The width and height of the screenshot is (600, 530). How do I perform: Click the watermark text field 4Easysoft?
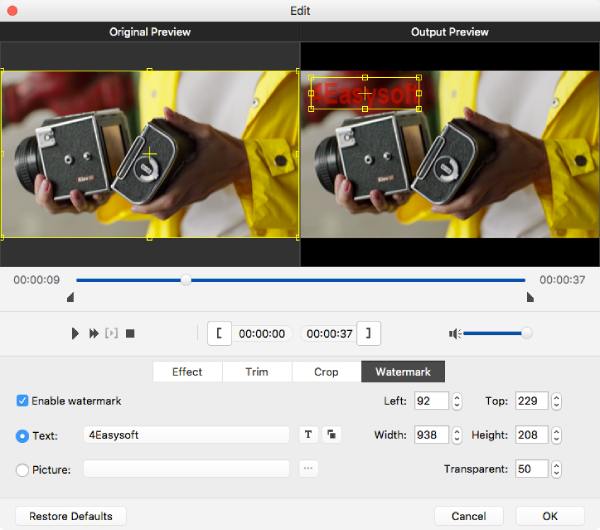click(186, 435)
